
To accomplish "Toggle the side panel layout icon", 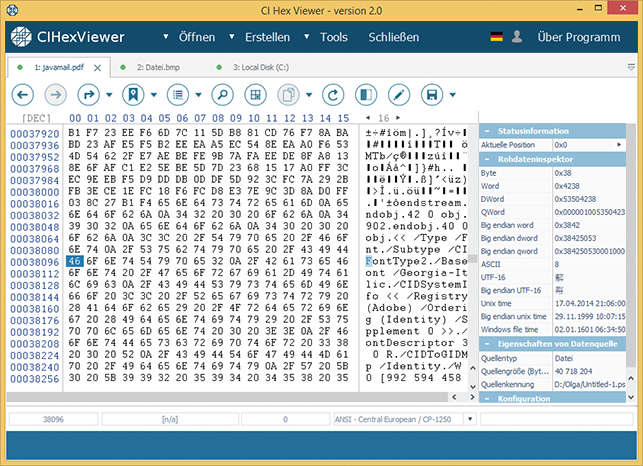I will 366,95.
